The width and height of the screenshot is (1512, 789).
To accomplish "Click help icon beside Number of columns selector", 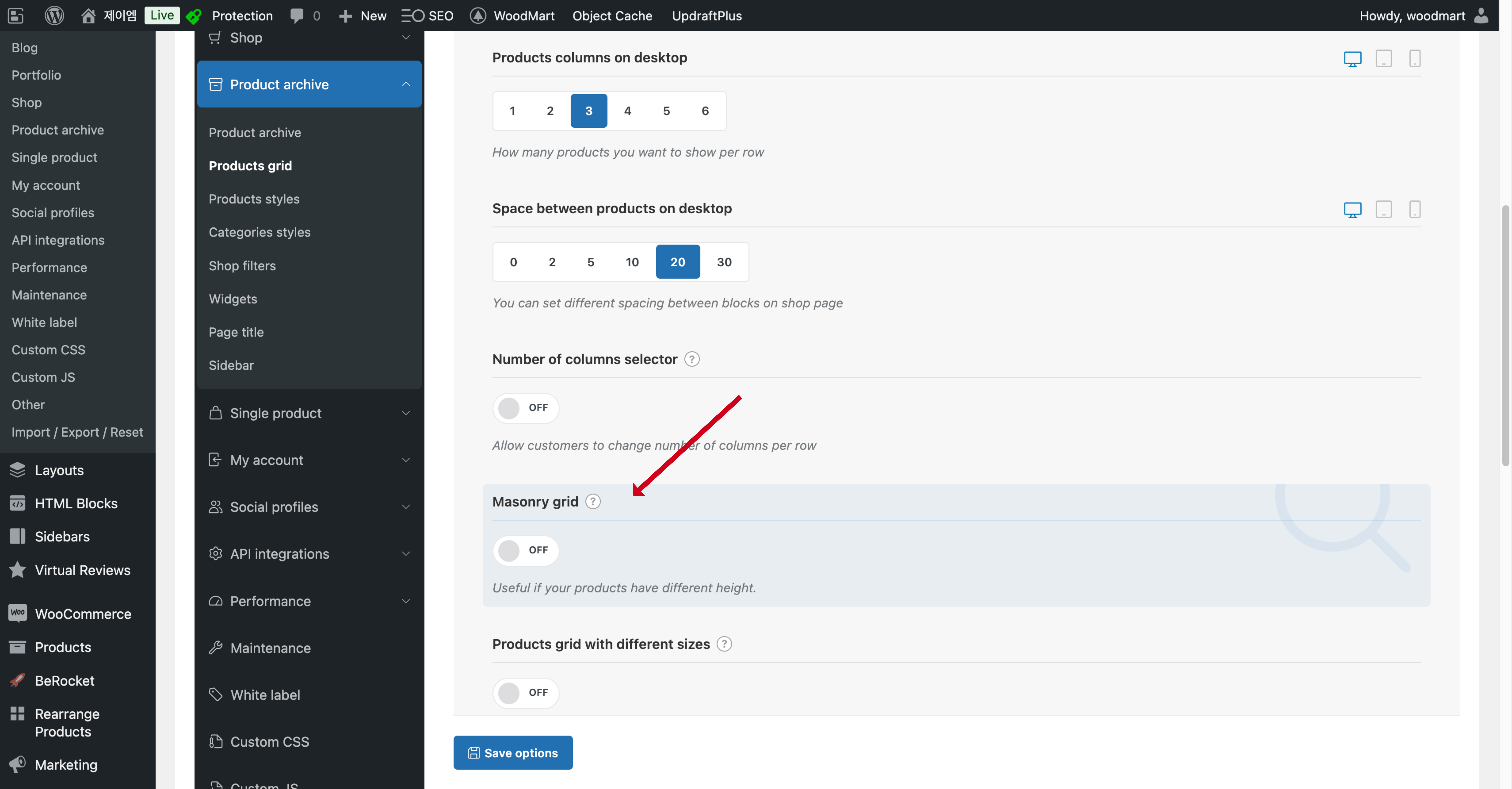I will pos(692,359).
